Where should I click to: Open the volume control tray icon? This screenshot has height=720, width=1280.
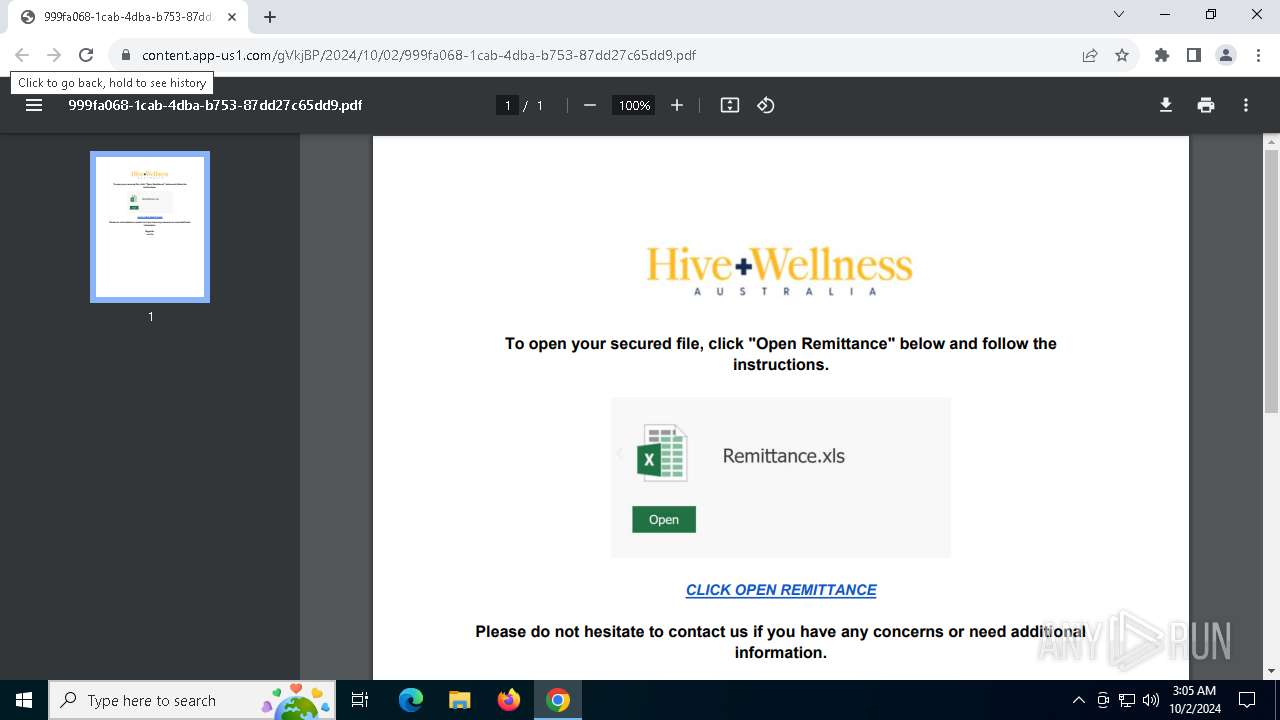[x=1151, y=700]
